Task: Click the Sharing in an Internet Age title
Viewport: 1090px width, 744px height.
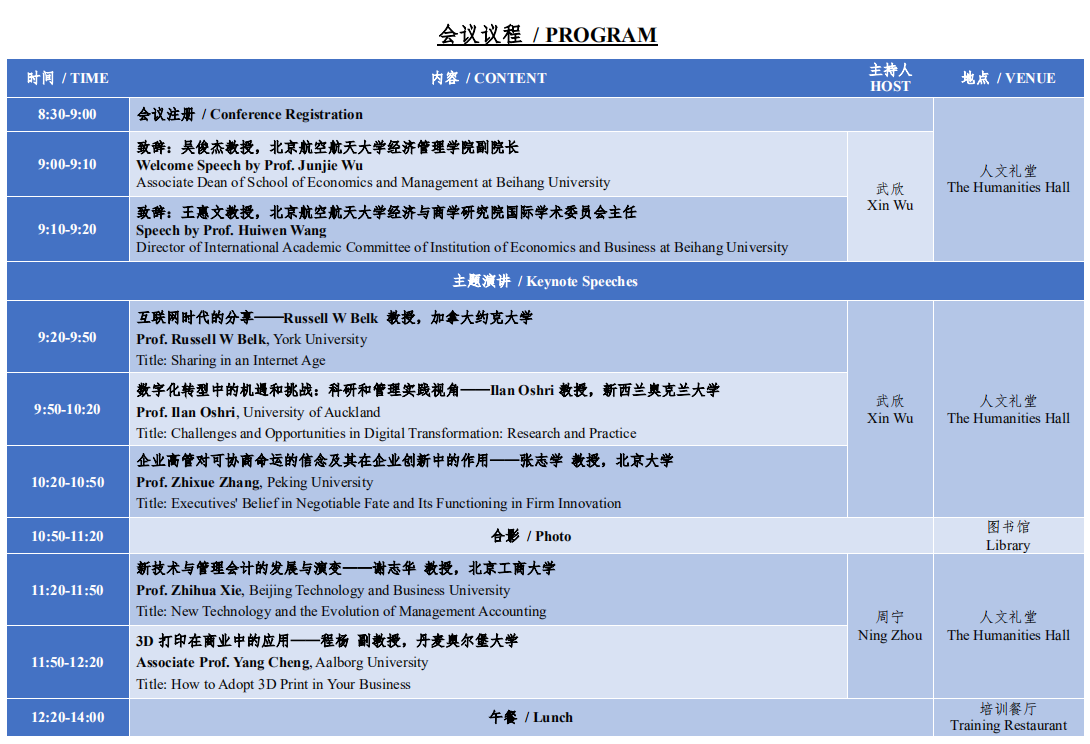Action: [231, 360]
